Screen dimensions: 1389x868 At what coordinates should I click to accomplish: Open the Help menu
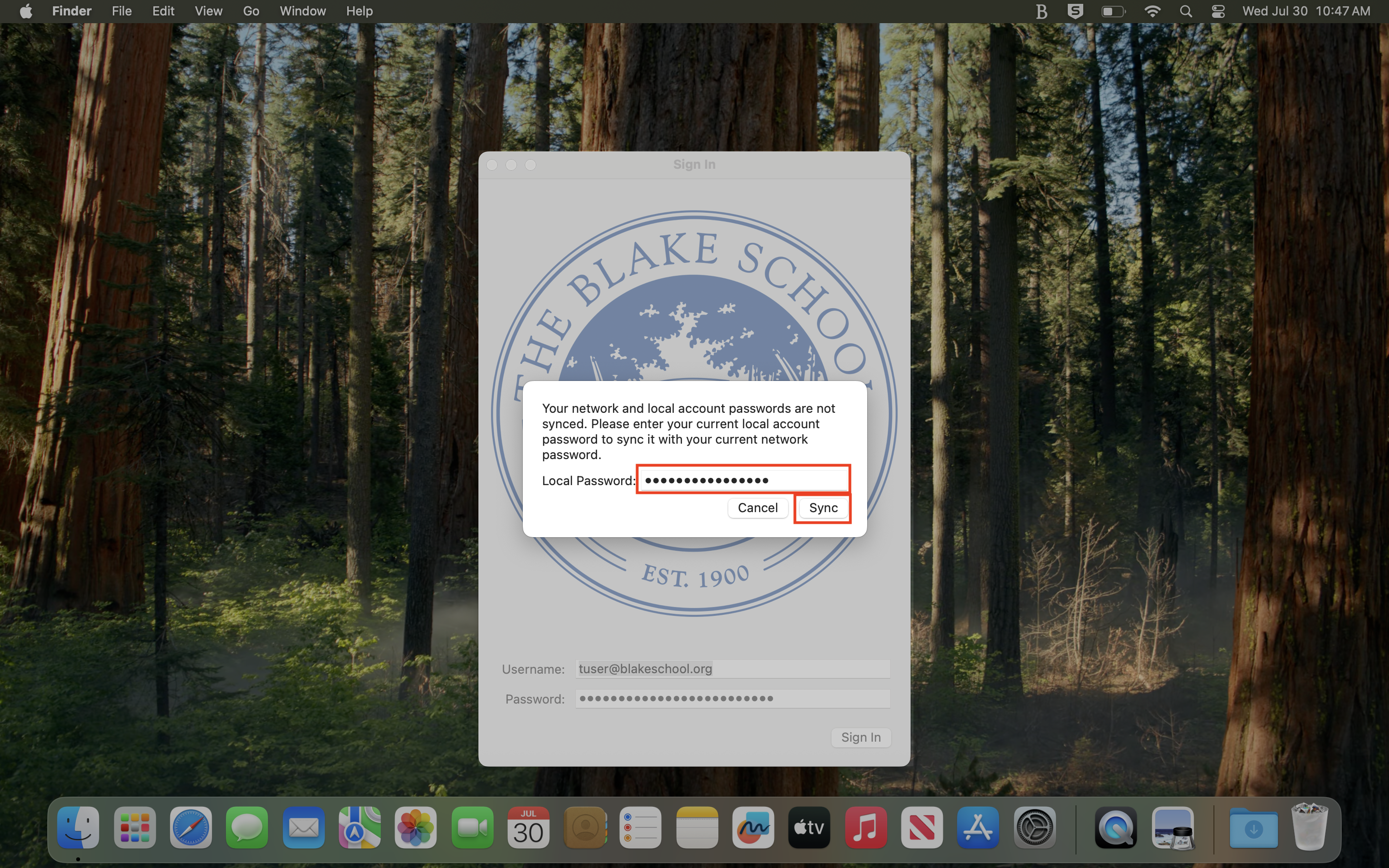359,11
